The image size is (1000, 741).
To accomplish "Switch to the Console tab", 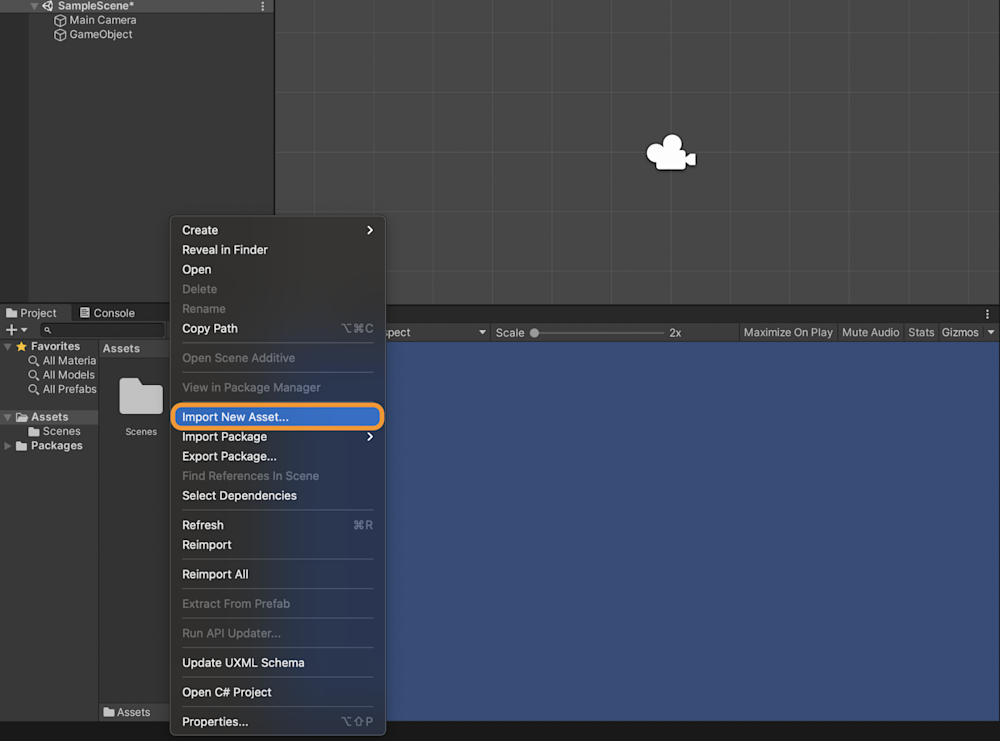I will tap(113, 312).
